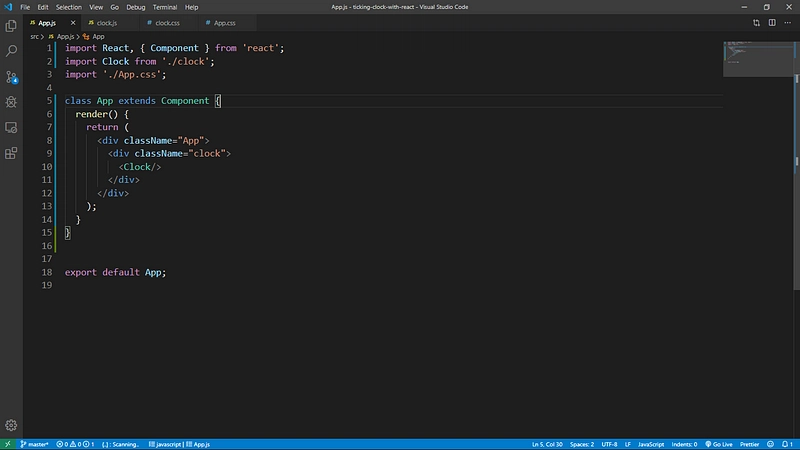This screenshot has height=450, width=800.
Task: Click line number 18 in the gutter
Action: (47, 272)
